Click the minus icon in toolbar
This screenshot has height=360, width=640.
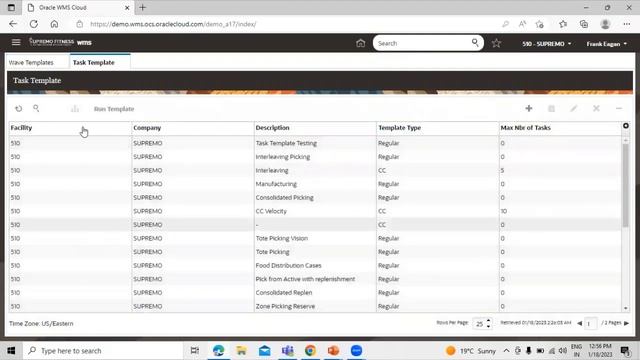(x=619, y=109)
